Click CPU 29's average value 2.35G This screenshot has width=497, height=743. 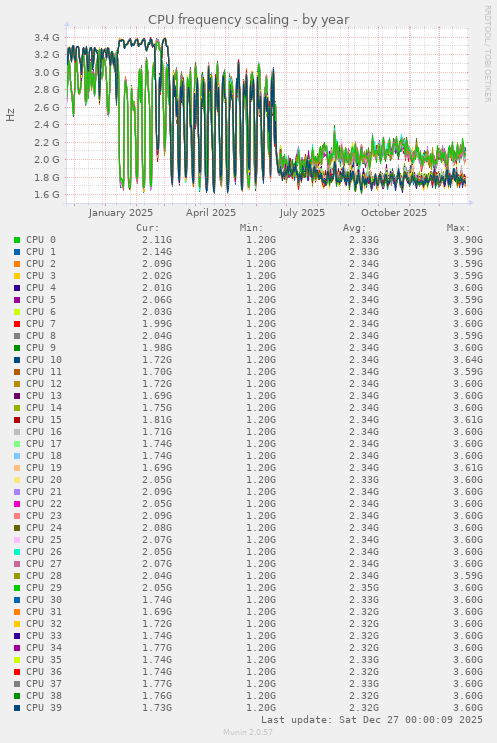tap(364, 588)
